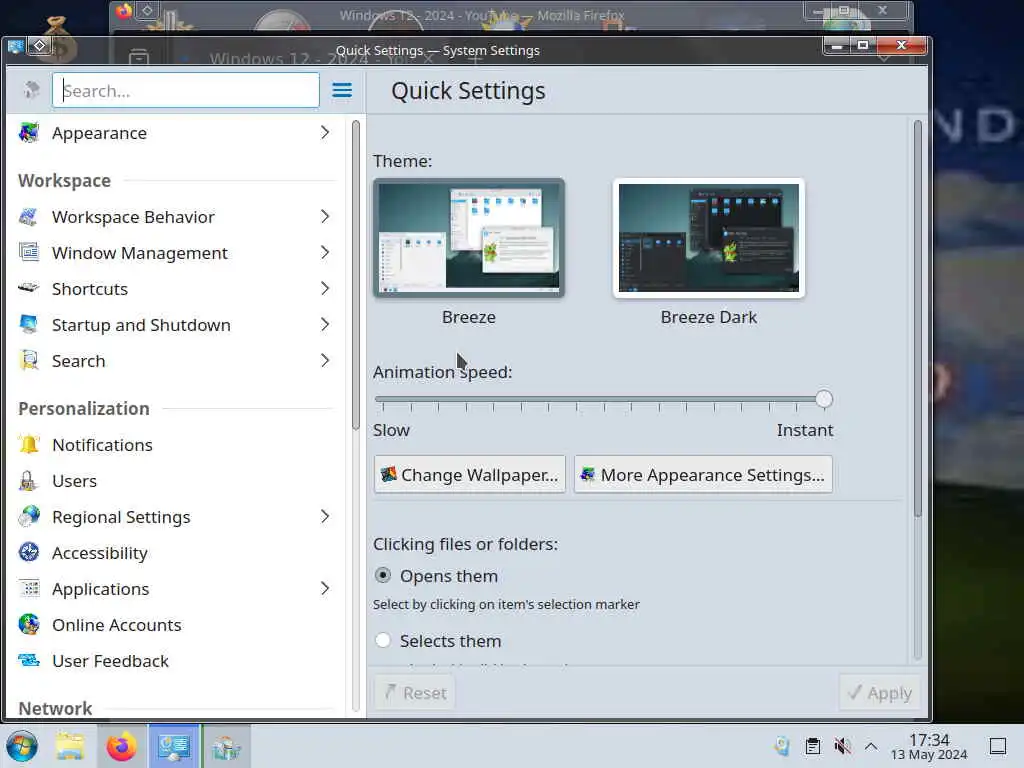
Task: Click the Users icon
Action: pos(29,481)
